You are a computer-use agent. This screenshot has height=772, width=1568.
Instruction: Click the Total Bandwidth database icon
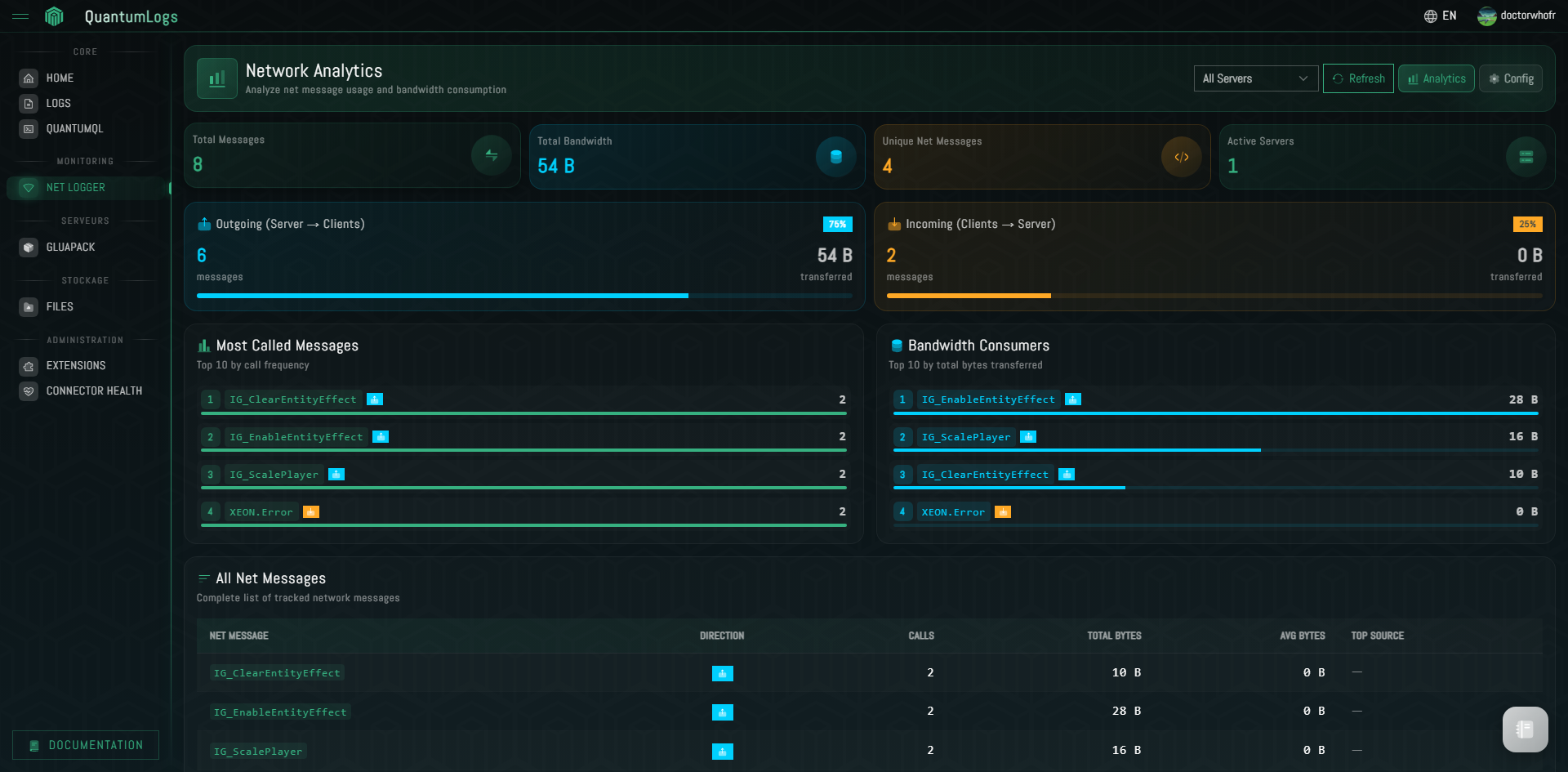tap(836, 157)
